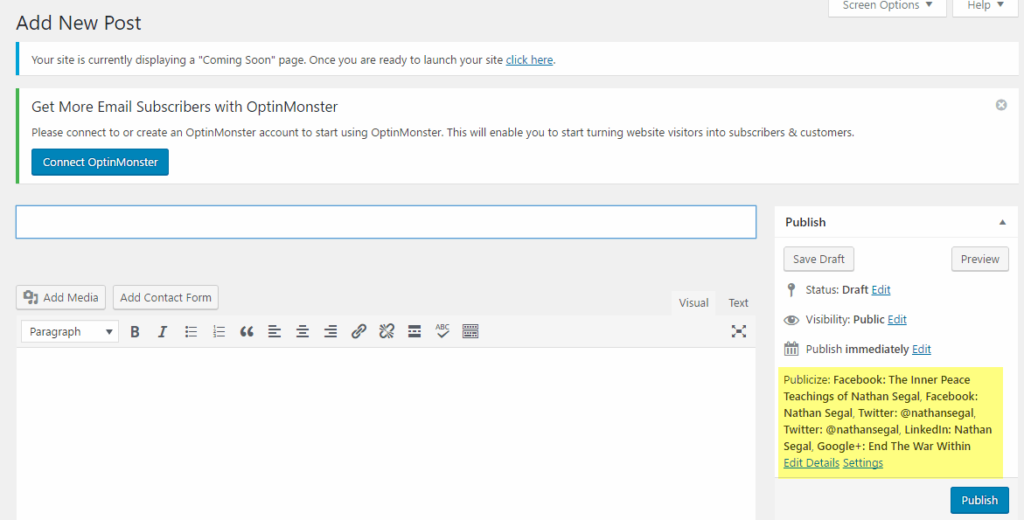Image resolution: width=1024 pixels, height=520 pixels.
Task: Open Publicize Edit Details link
Action: (x=811, y=463)
